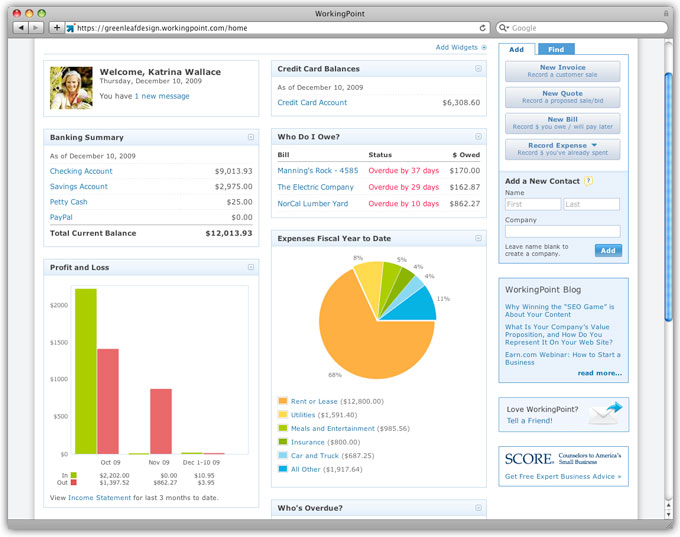
Task: Click the Tell a Friend link
Action: tap(529, 420)
